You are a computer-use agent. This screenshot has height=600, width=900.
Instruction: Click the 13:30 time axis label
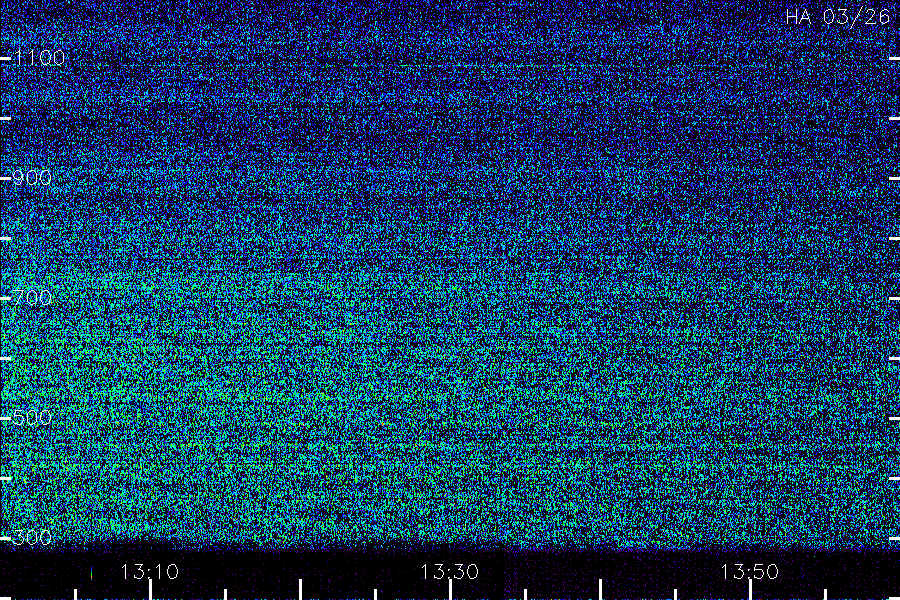click(x=450, y=572)
